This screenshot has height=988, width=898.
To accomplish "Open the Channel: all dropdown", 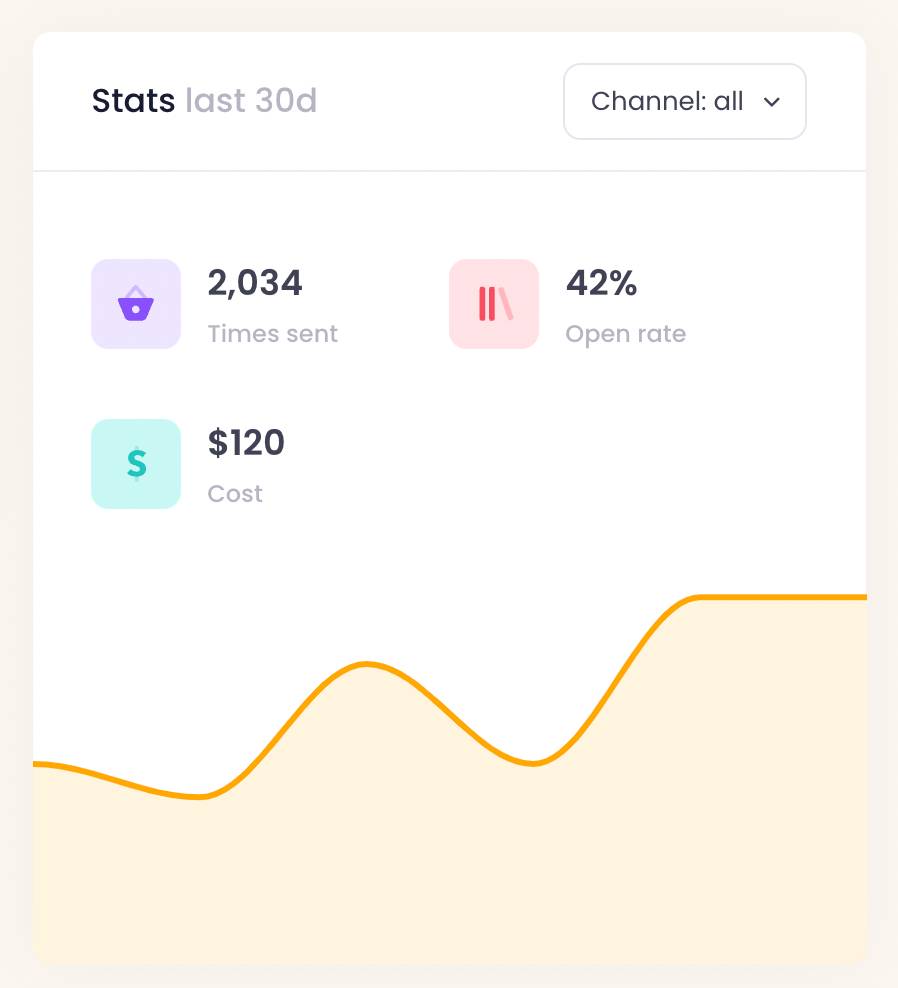I will coord(684,102).
